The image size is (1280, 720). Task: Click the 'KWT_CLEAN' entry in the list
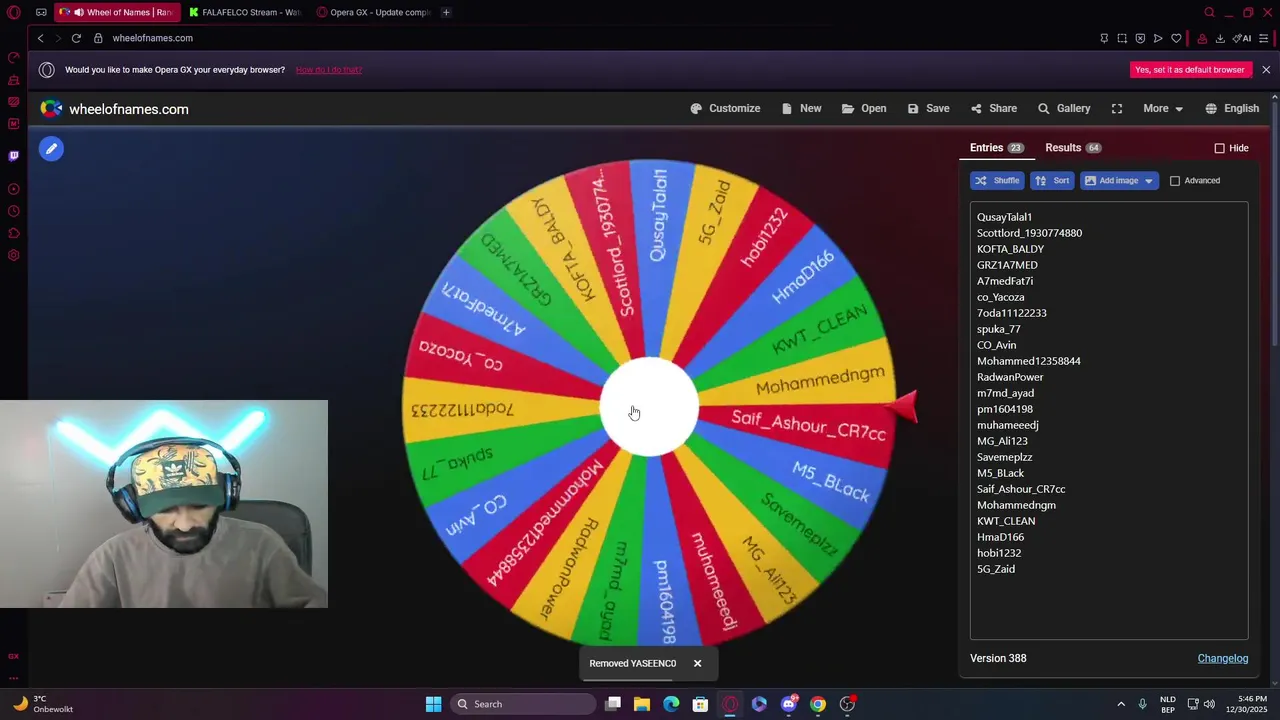1006,521
